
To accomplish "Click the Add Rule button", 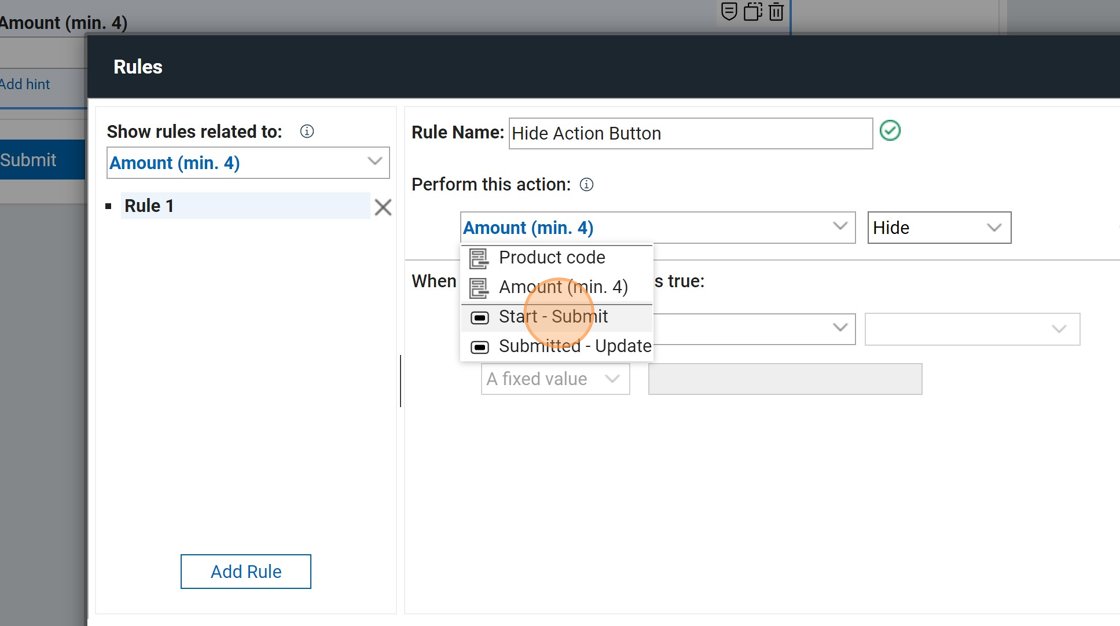I will [x=246, y=572].
